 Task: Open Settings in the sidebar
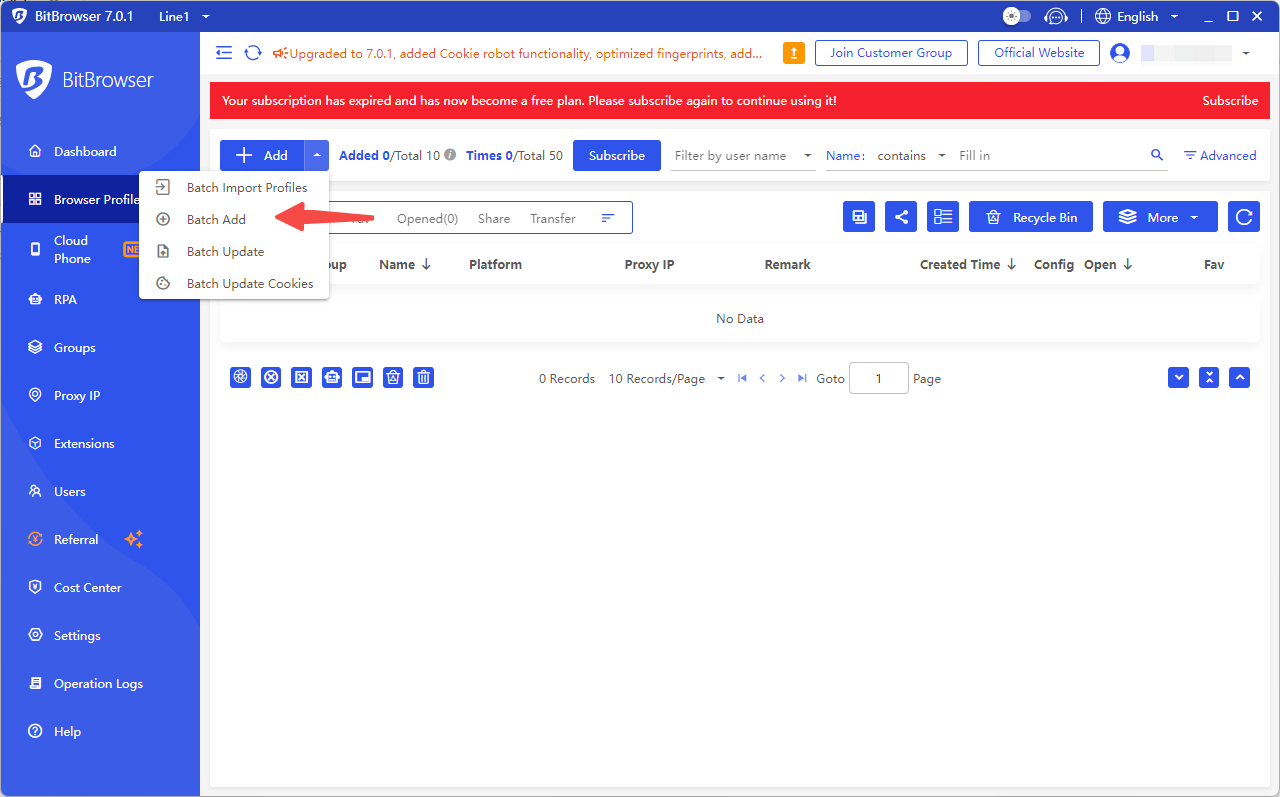(x=100, y=635)
